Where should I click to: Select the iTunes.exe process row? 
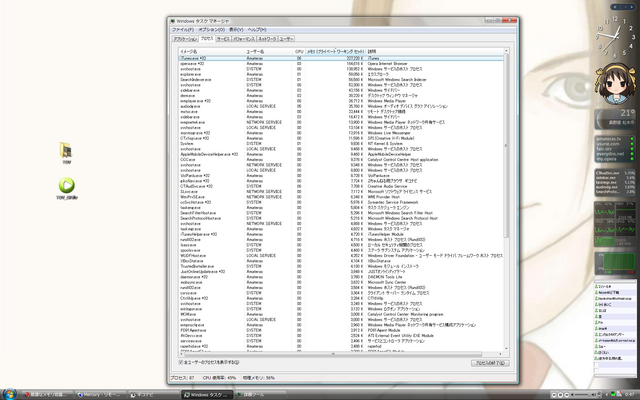(341, 58)
